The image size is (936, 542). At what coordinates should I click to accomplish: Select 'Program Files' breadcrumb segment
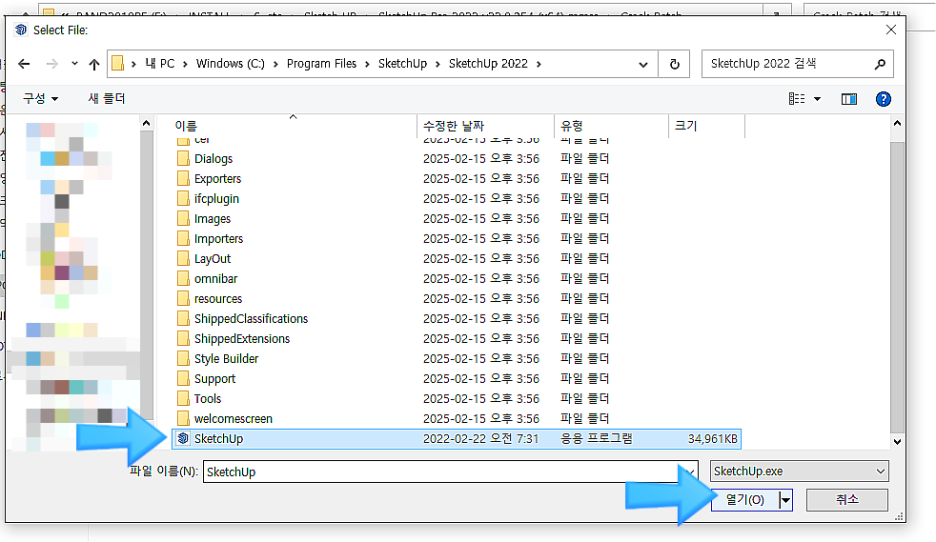[322, 63]
